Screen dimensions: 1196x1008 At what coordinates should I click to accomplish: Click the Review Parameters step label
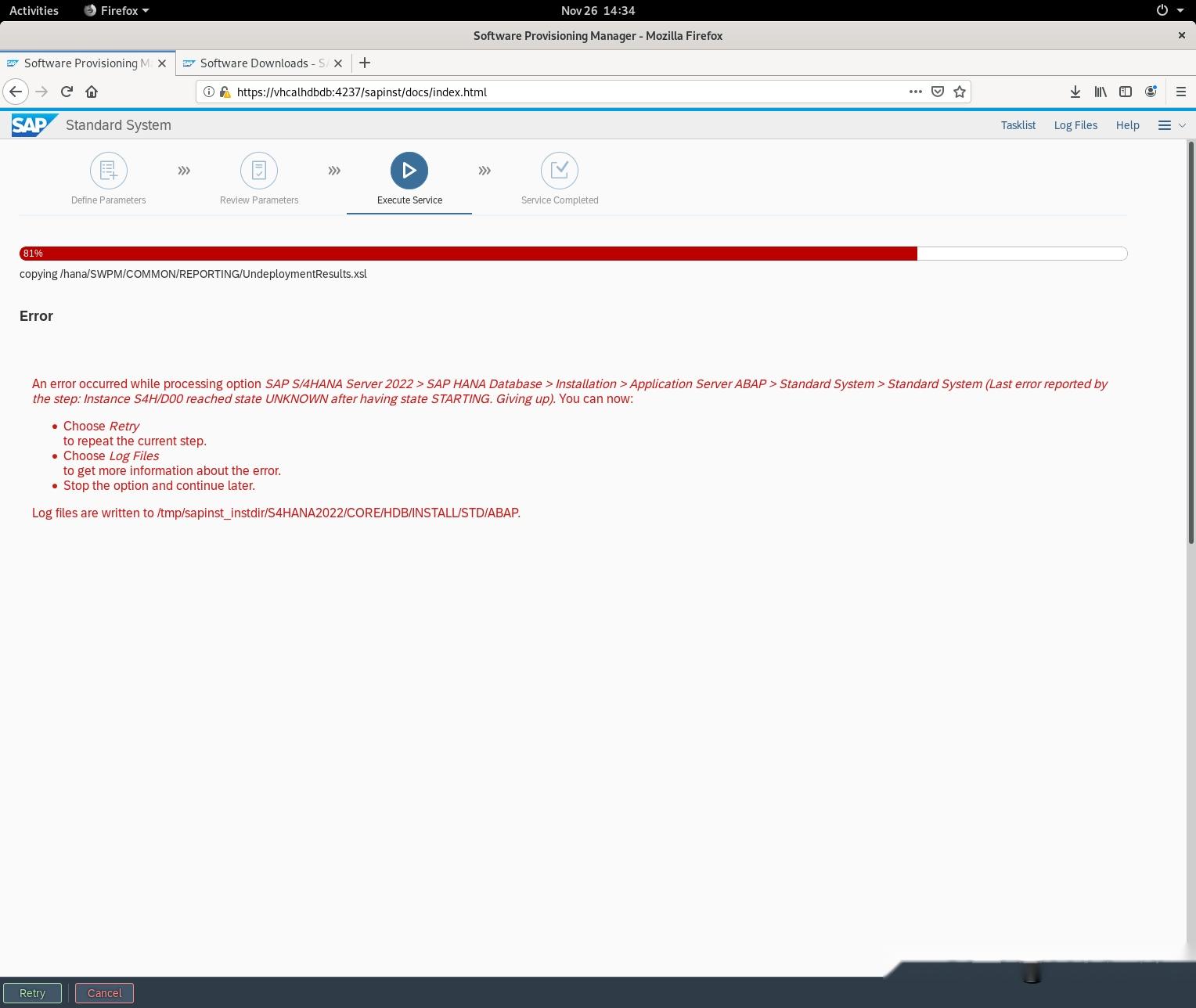(259, 200)
